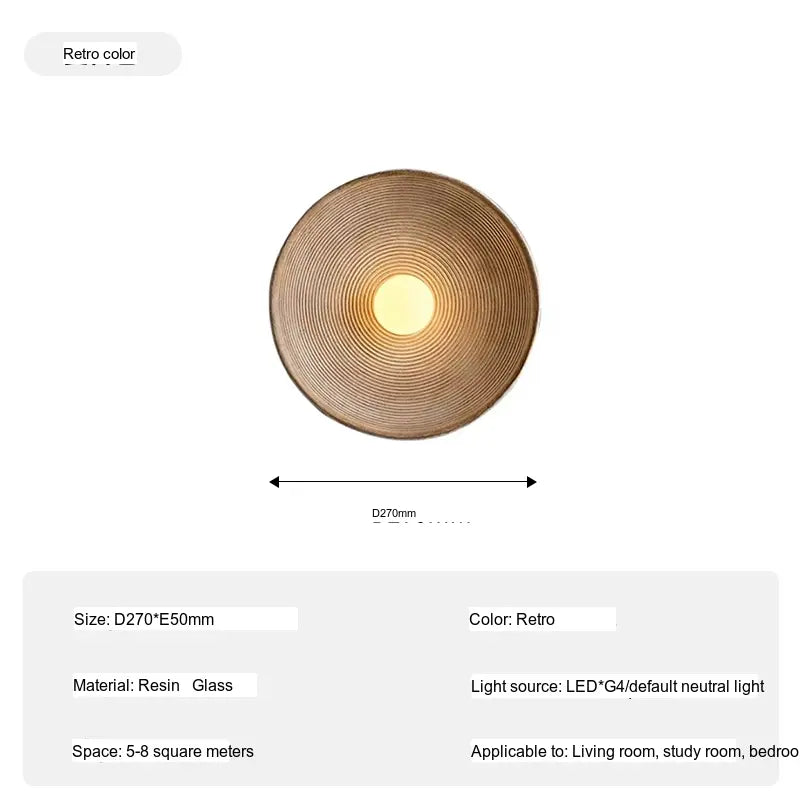This screenshot has width=800, height=800.
Task: Select the Size: D270*E50mm text
Action: click(144, 619)
